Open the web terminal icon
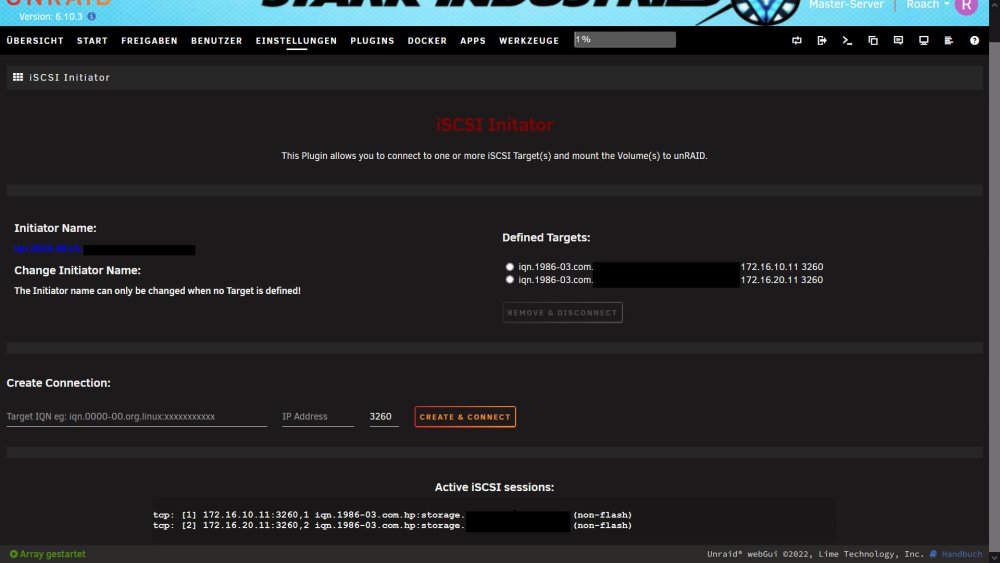This screenshot has height=563, width=1000. [x=847, y=40]
